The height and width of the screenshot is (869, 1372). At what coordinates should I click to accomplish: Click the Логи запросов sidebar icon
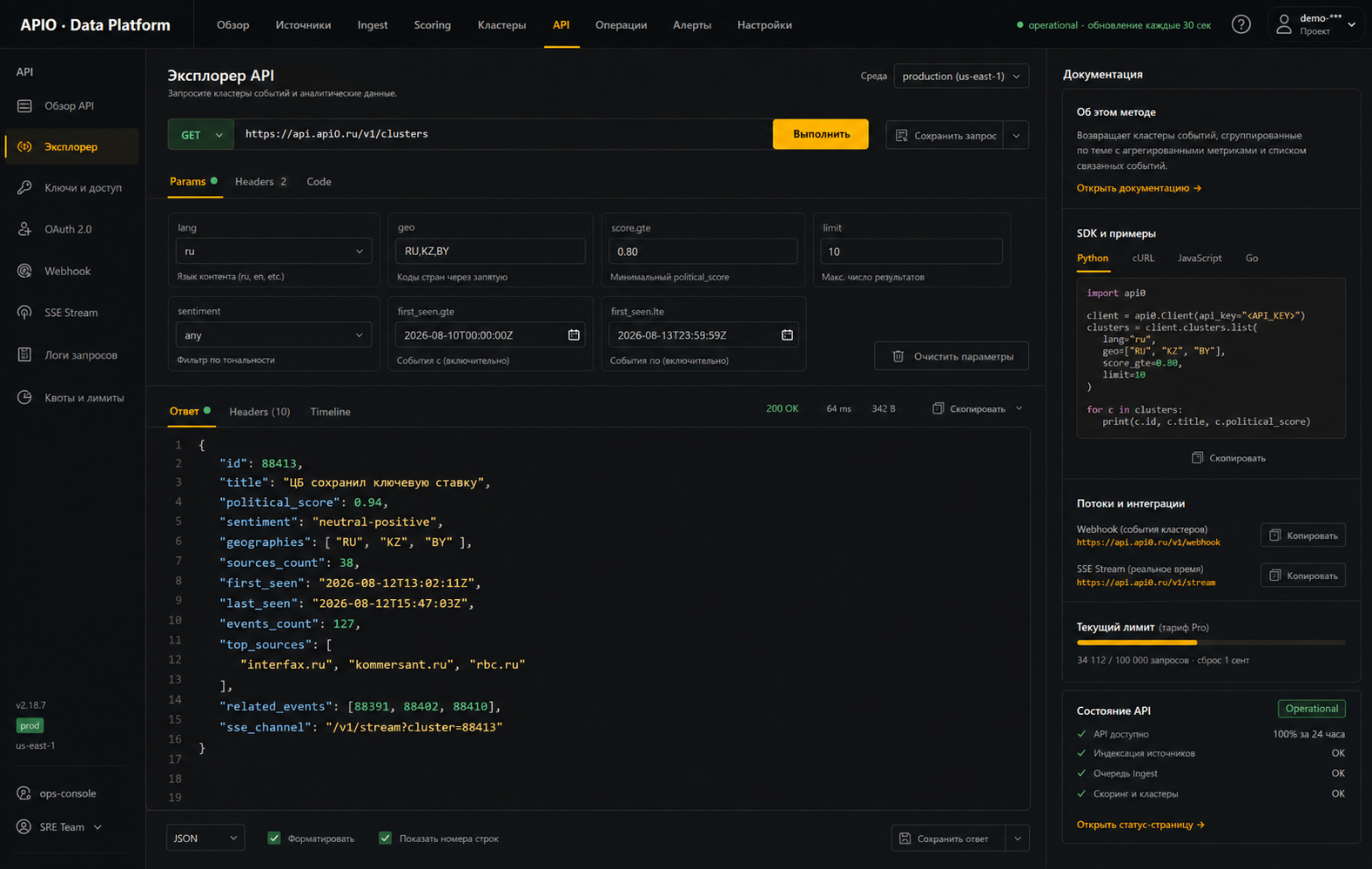coord(24,355)
